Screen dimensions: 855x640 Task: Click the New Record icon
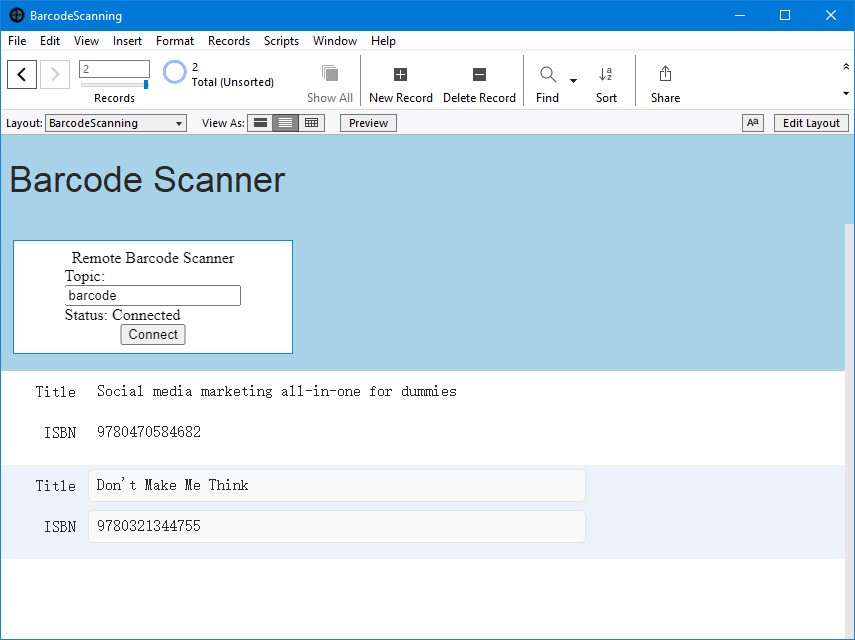pos(400,75)
